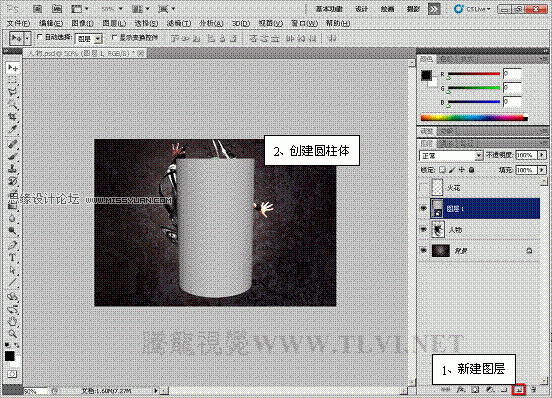This screenshot has width=552, height=398.
Task: Select the Zoom tool
Action: (x=13, y=334)
